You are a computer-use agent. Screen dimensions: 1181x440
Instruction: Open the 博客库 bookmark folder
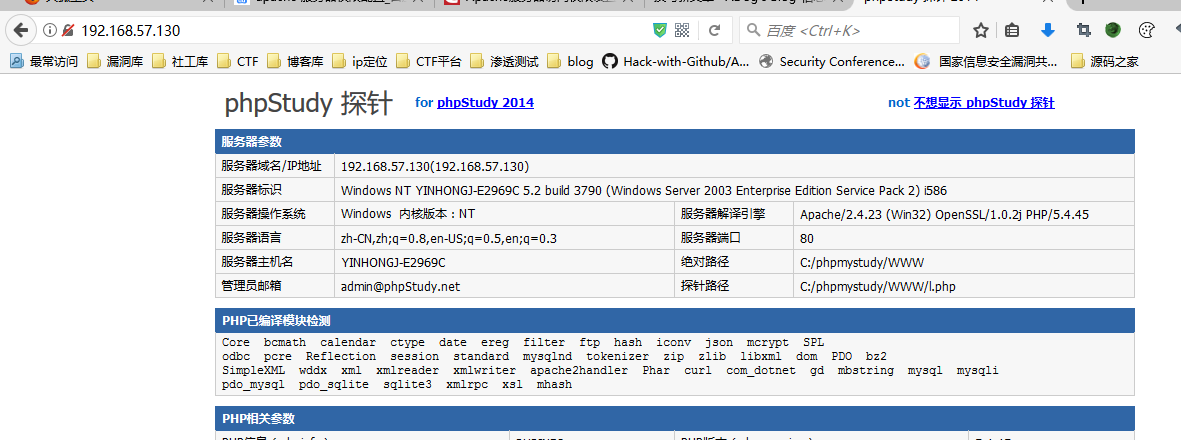pos(294,62)
